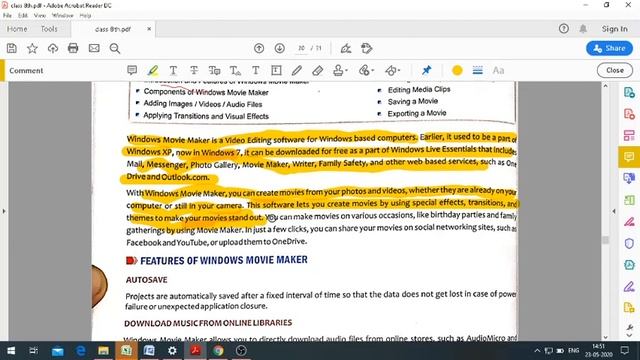The image size is (640, 360).
Task: Open the Edit menu
Action: point(22,16)
